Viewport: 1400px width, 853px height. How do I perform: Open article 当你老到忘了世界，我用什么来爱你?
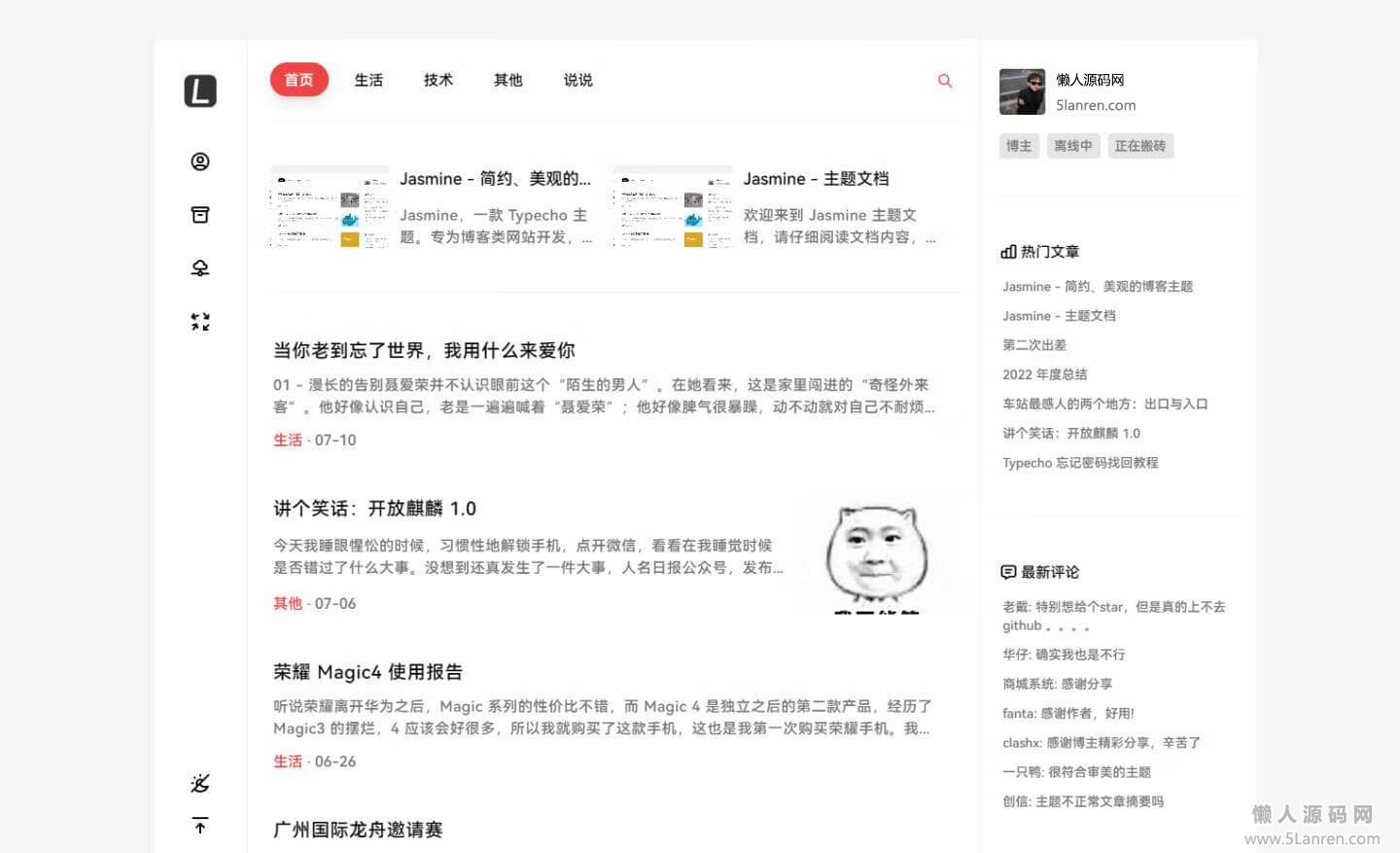[x=424, y=350]
